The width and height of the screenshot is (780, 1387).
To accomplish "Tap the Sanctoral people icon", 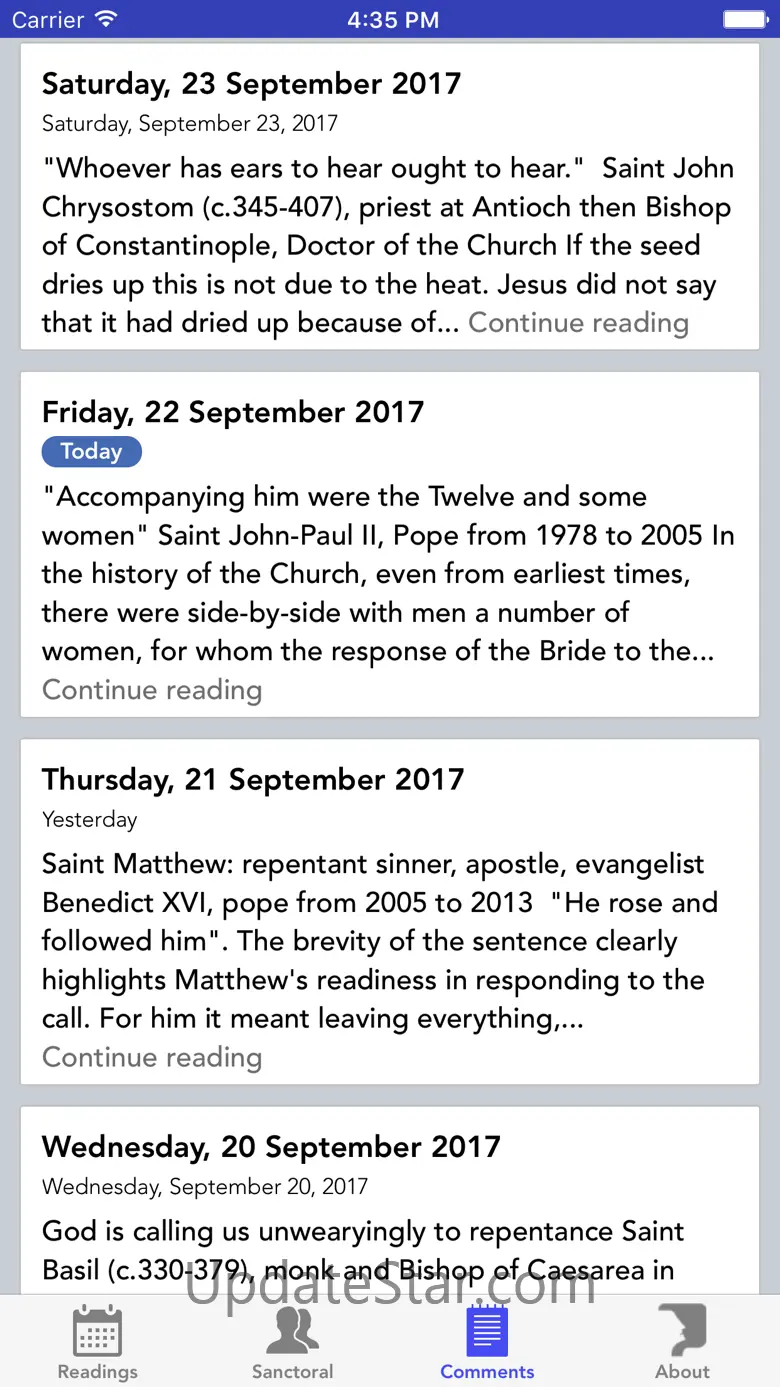I will [x=292, y=1330].
